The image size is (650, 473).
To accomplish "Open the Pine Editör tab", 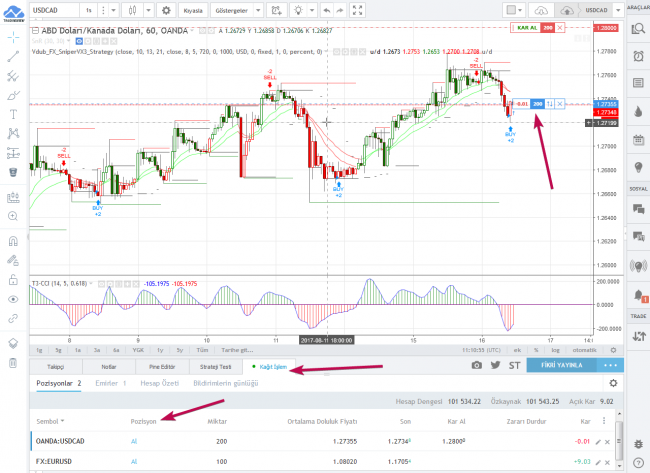I will pos(162,367).
